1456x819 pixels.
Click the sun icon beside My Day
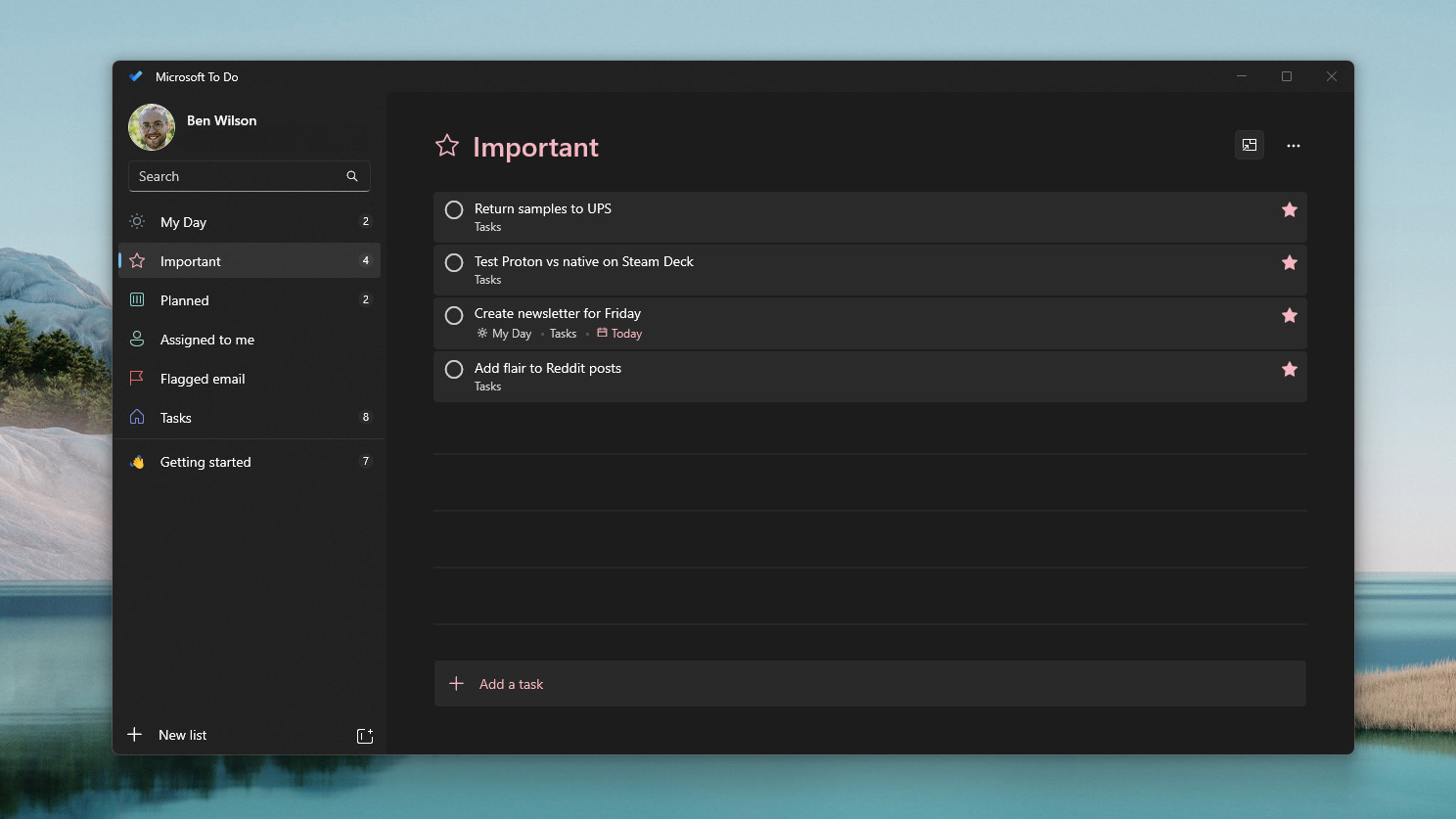point(137,221)
